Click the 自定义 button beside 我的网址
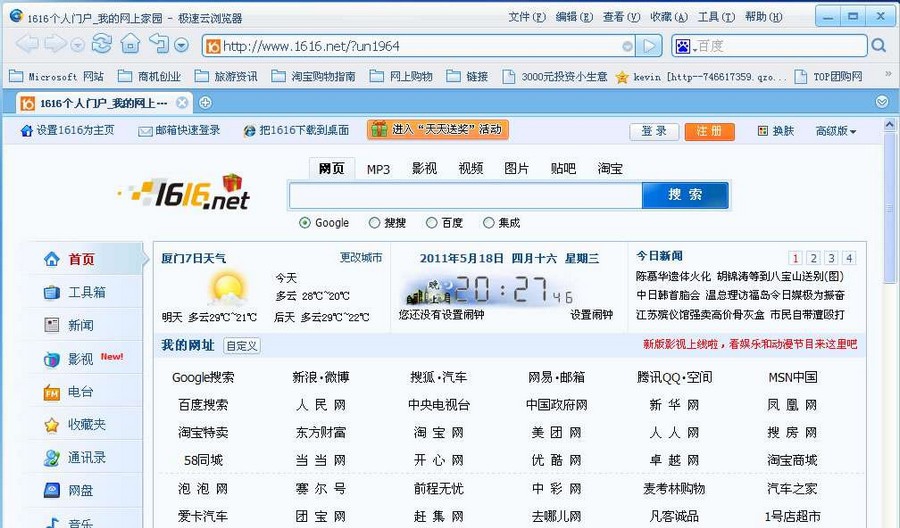This screenshot has width=900, height=528. [x=242, y=345]
